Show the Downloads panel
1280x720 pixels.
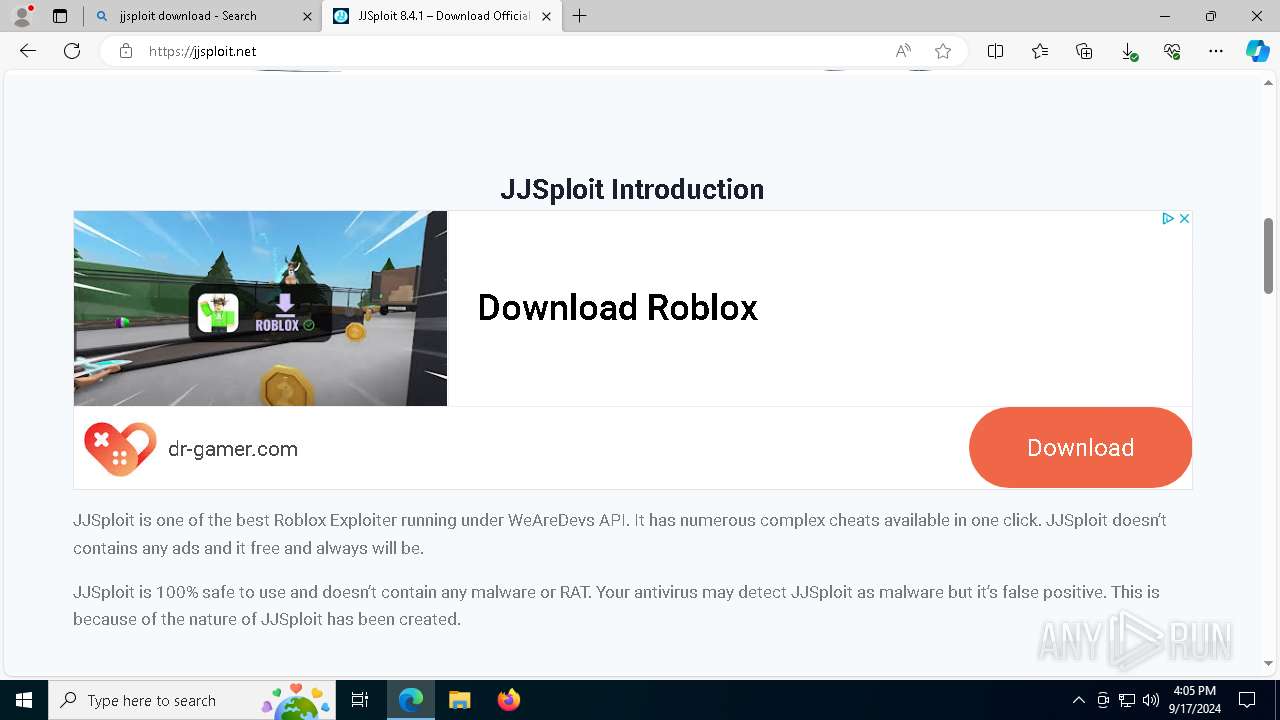[1128, 51]
